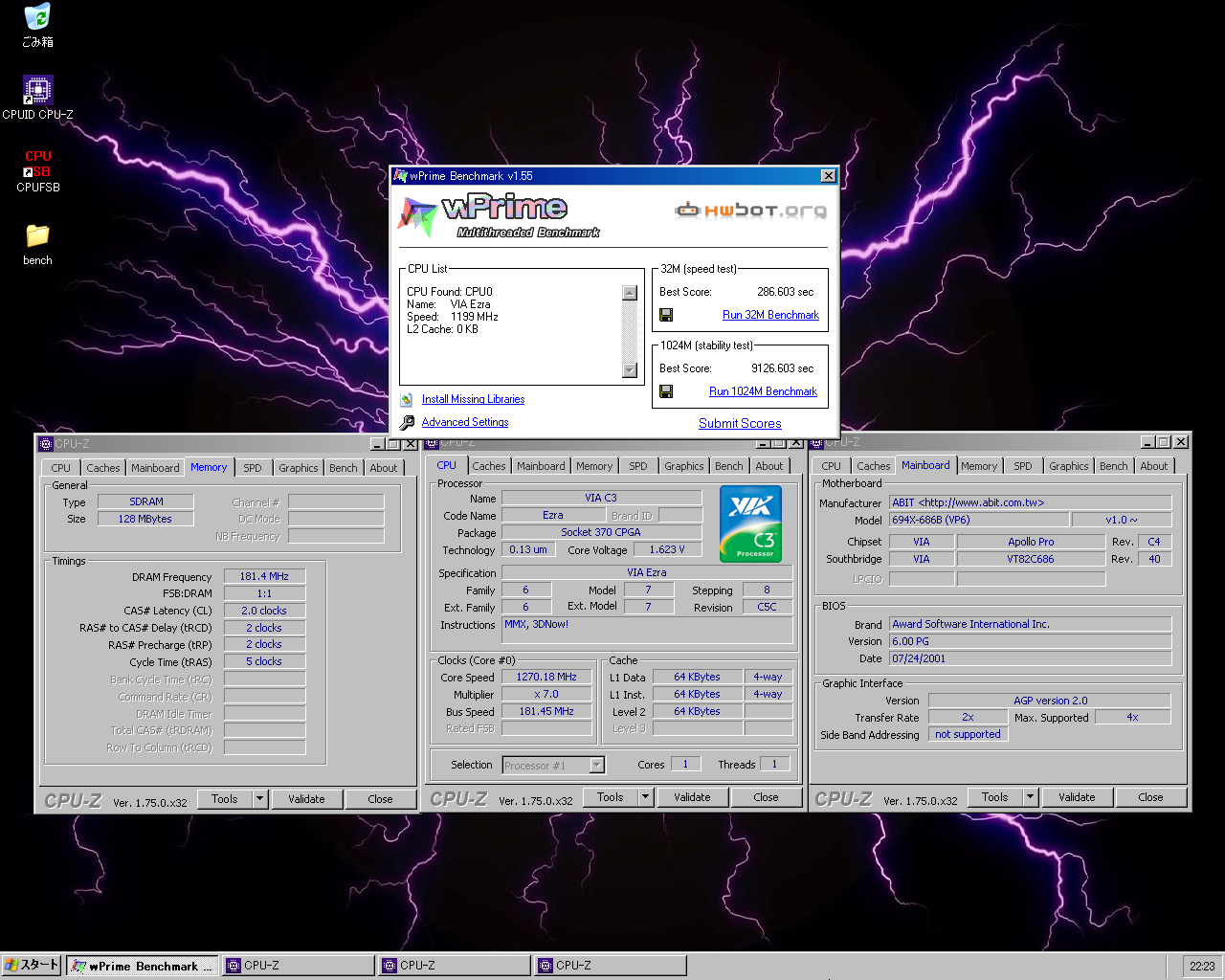Open Caches tab in middle CPU-Z window
Viewport: 1225px width, 980px height.
489,466
